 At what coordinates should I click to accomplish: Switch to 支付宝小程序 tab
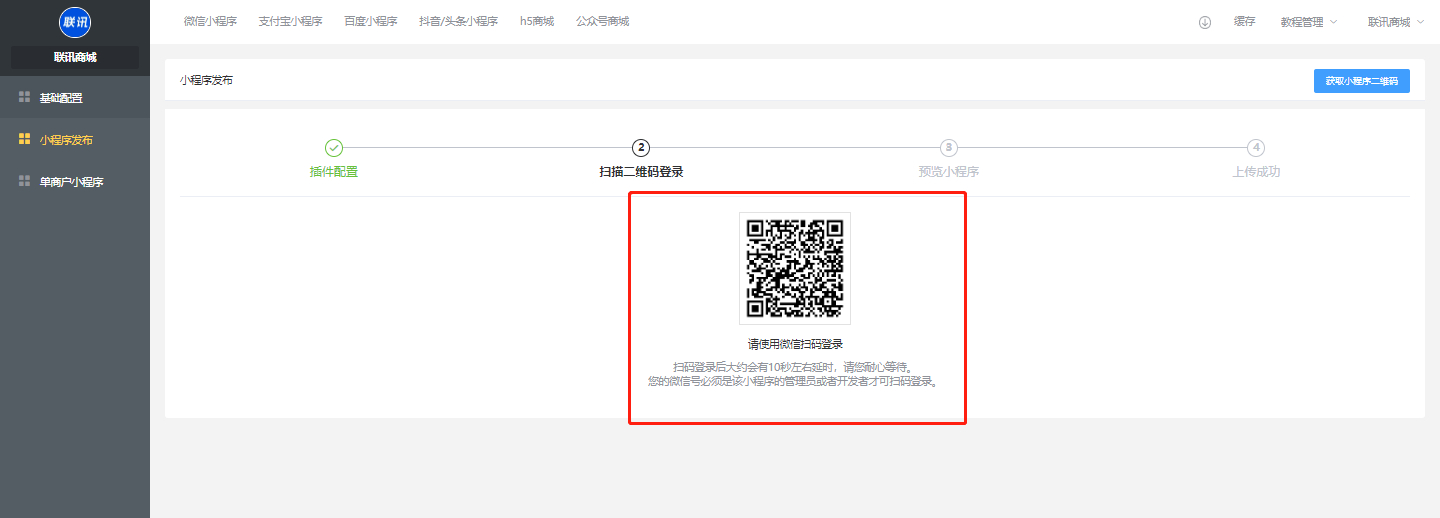pyautogui.click(x=290, y=21)
